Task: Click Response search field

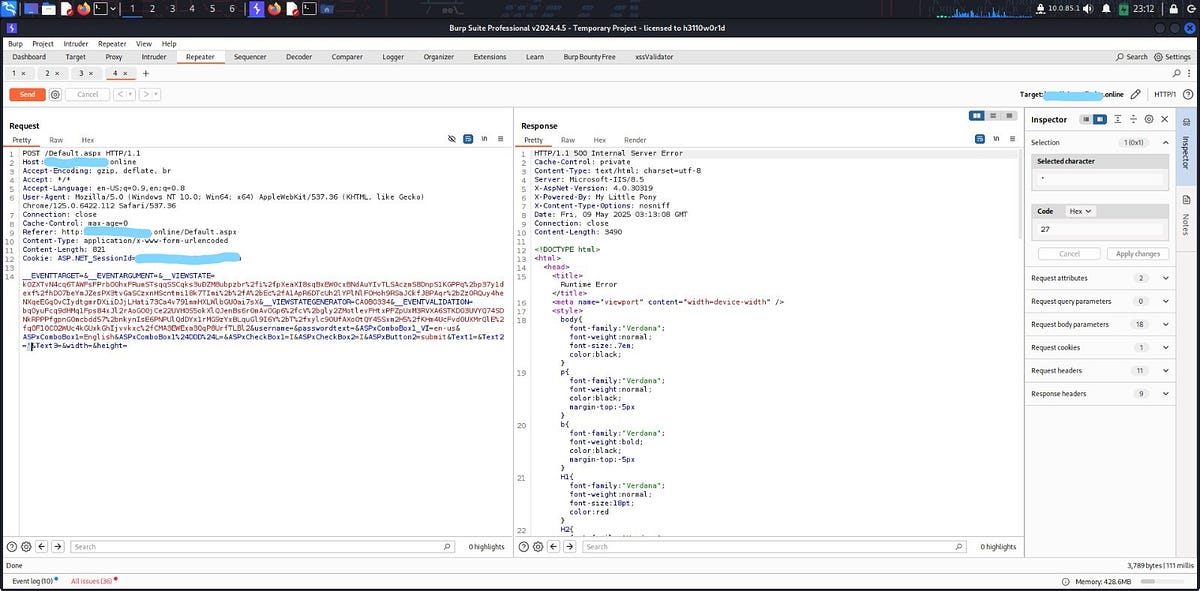Action: [772, 547]
